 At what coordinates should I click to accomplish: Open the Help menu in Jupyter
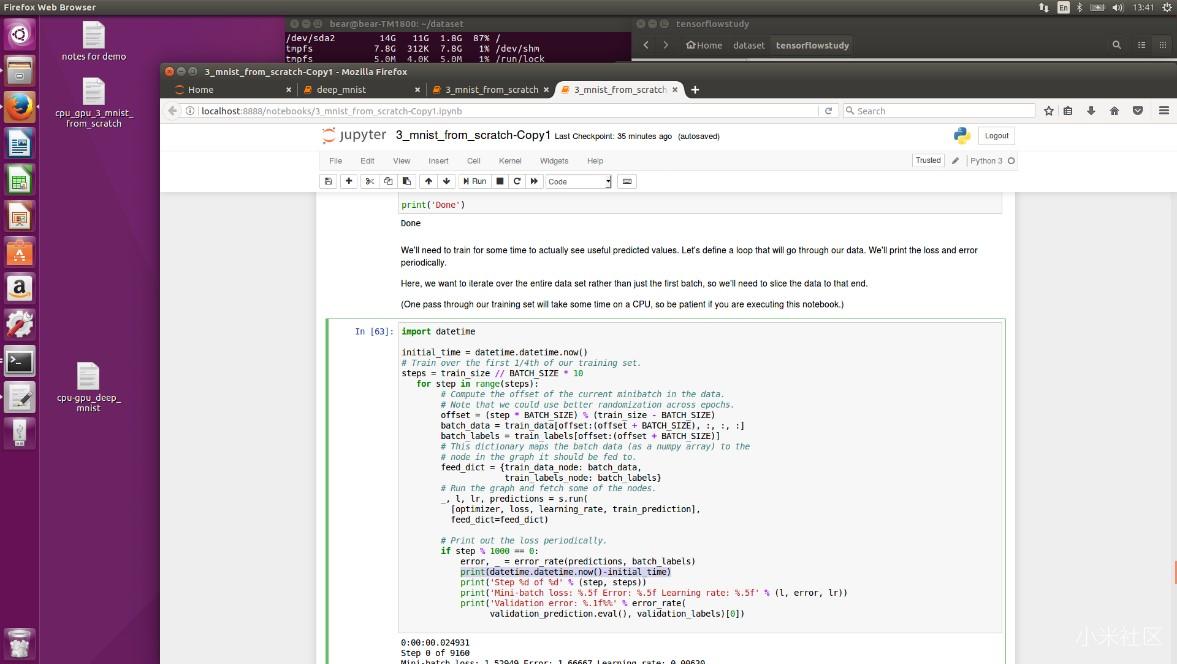(x=595, y=161)
